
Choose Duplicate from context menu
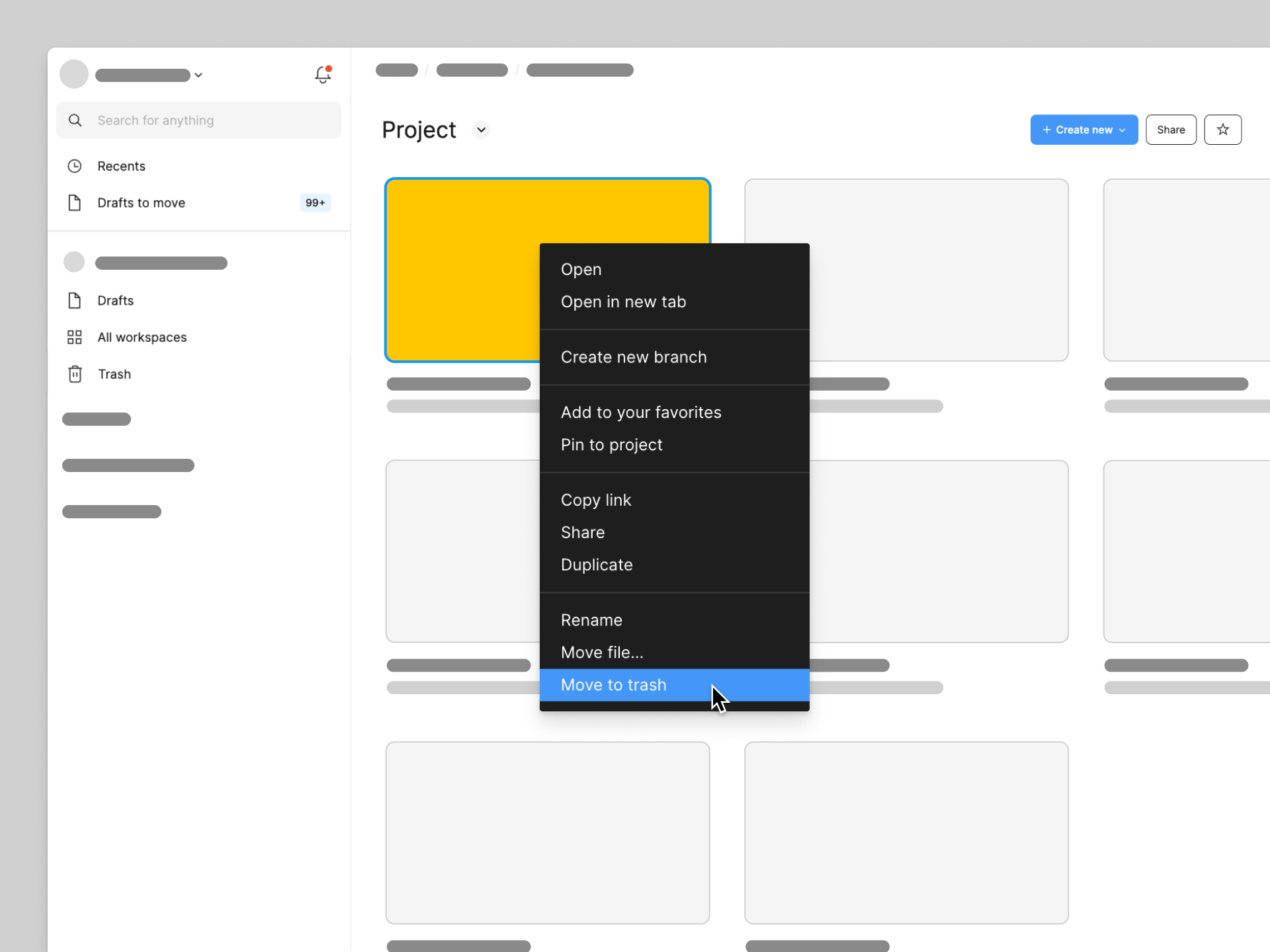click(x=597, y=565)
